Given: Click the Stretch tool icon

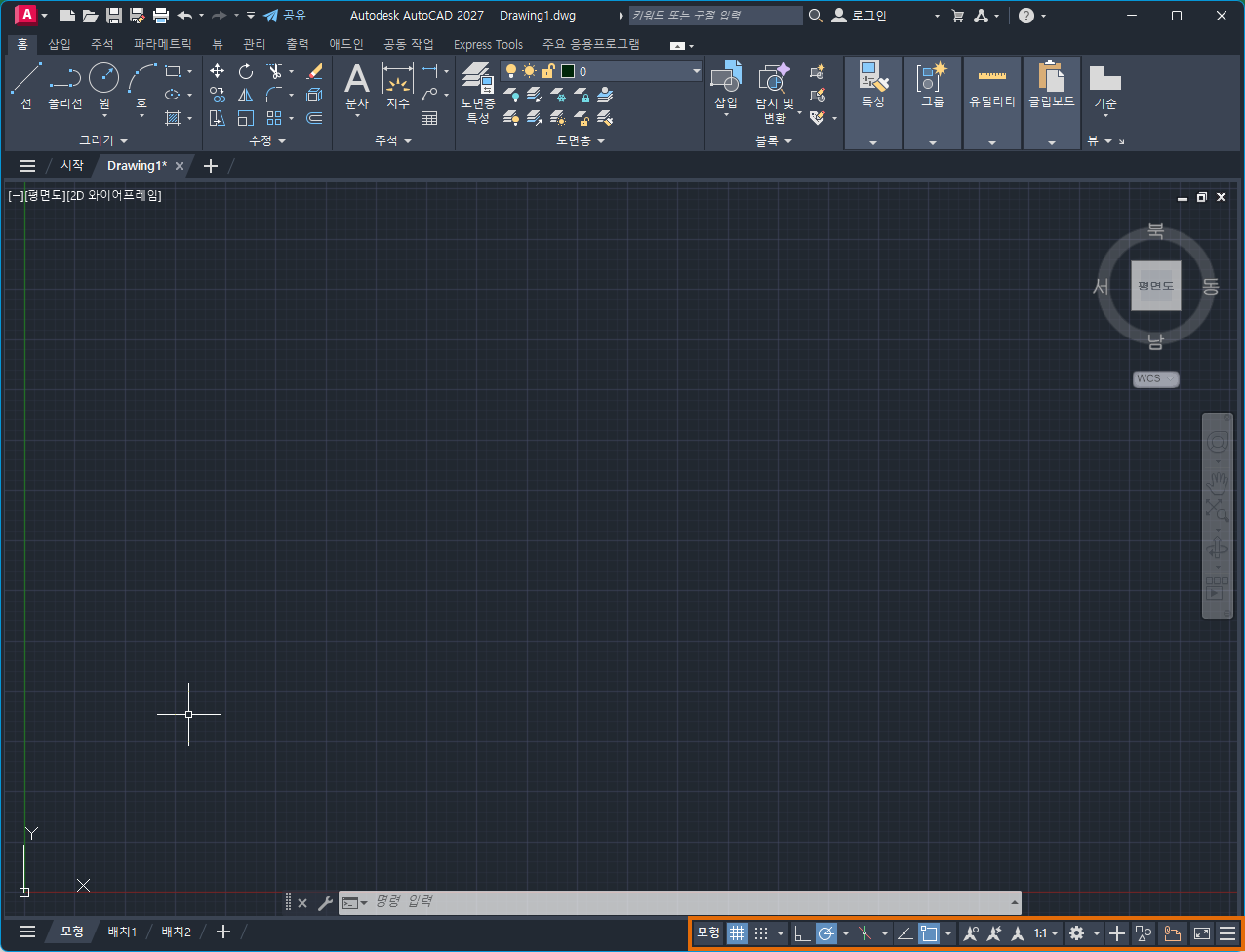Looking at the screenshot, I should click(218, 118).
